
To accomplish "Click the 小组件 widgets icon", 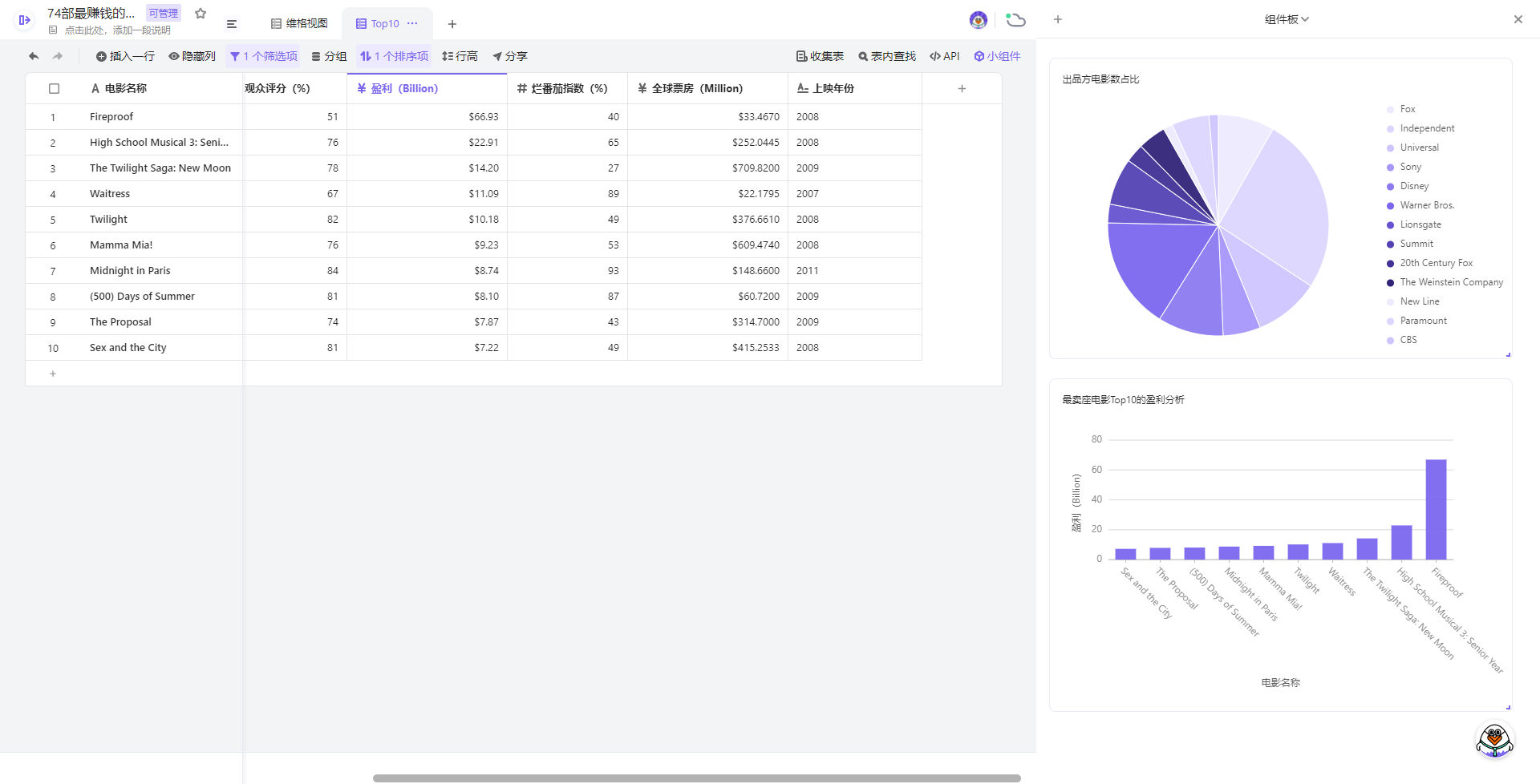I will (x=998, y=56).
